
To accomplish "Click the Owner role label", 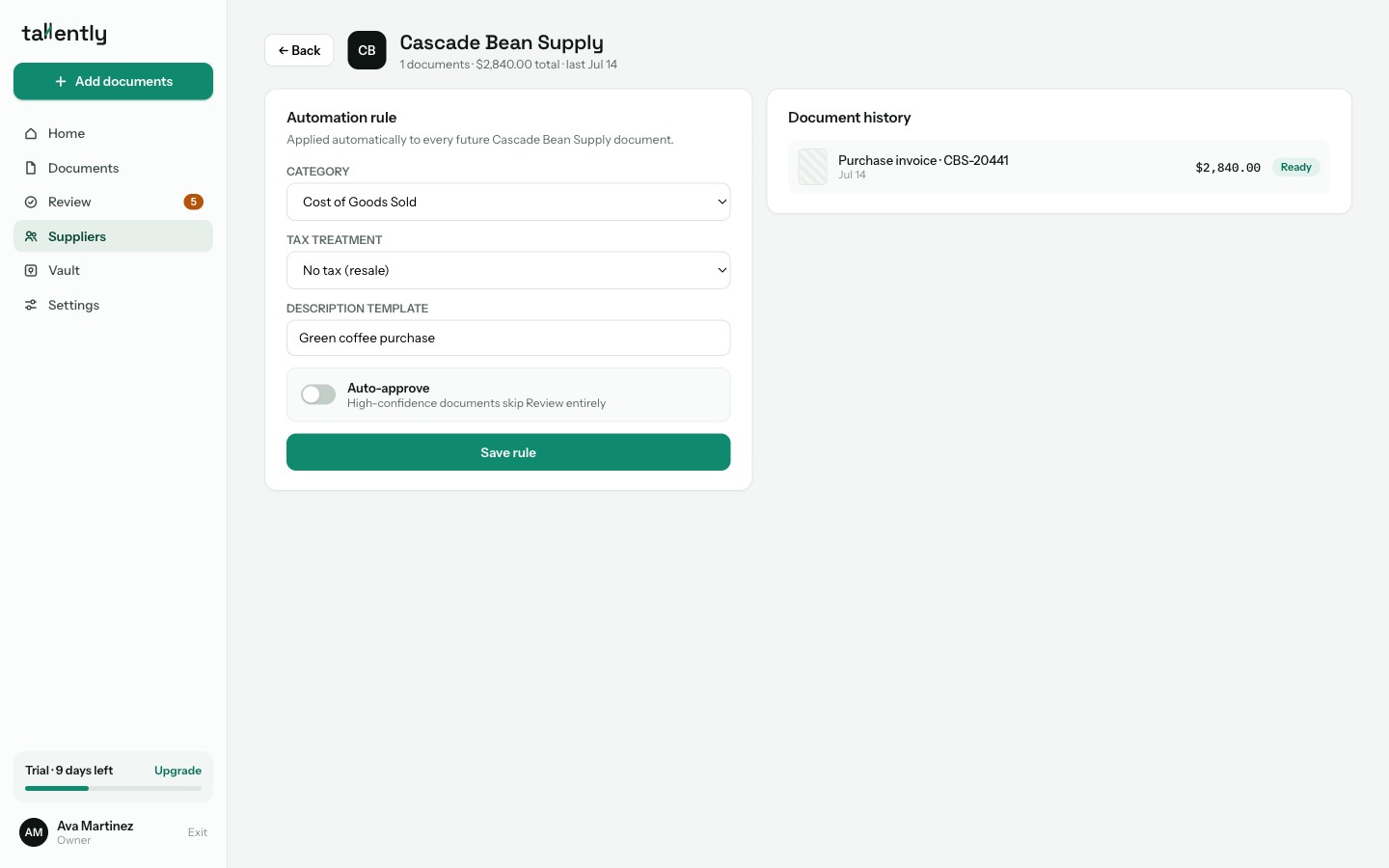I will 73,840.
